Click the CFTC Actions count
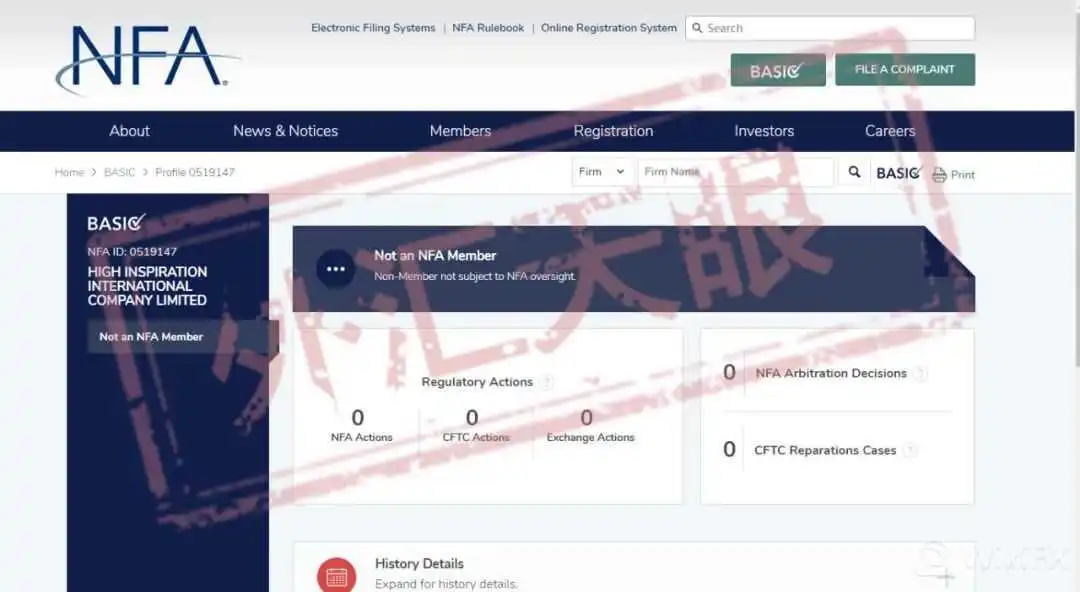Screen dimensions: 1080x592 [472, 418]
